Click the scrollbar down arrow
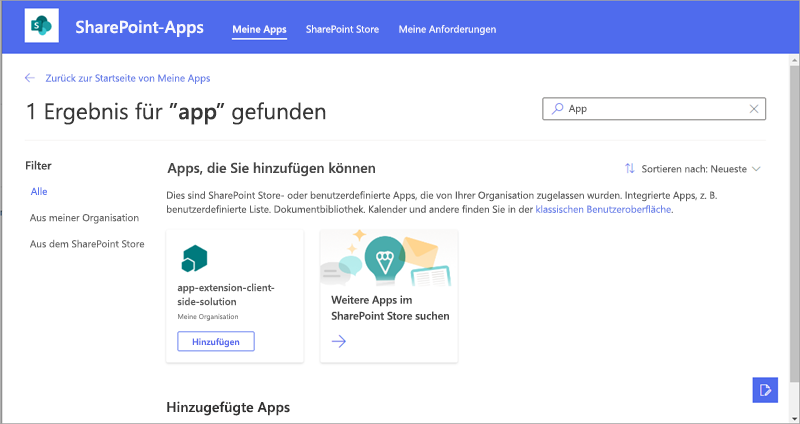 794,417
